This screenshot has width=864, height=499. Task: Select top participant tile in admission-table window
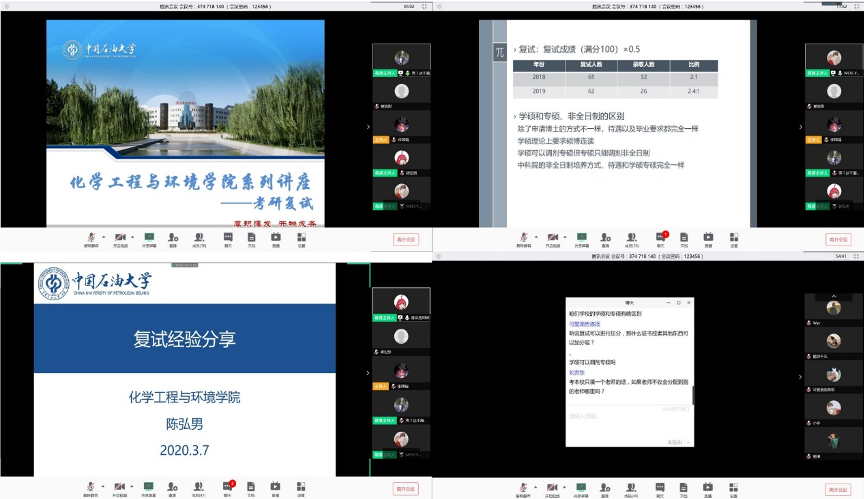pos(834,60)
